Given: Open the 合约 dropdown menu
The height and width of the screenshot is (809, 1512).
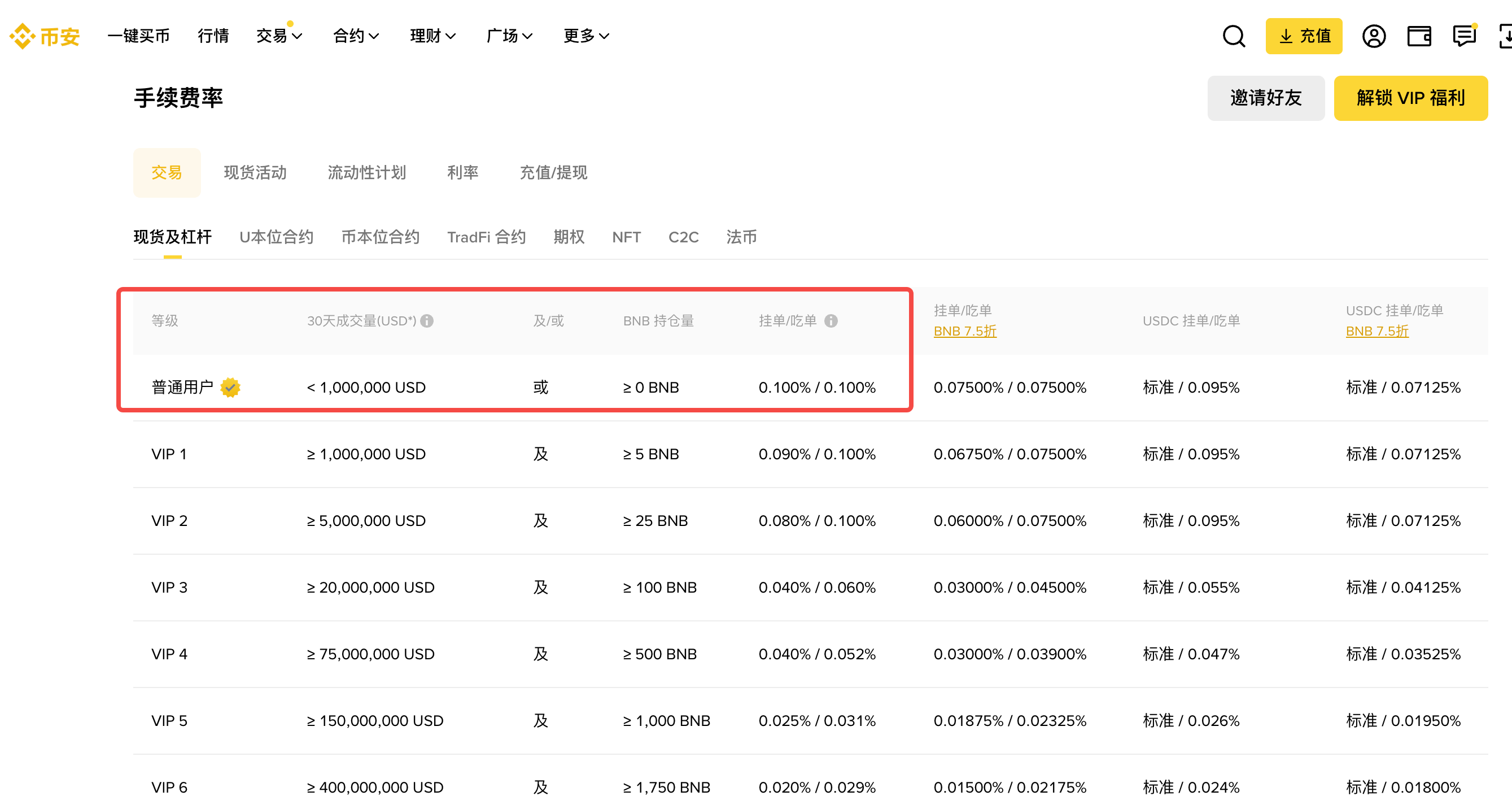Looking at the screenshot, I should (x=355, y=36).
